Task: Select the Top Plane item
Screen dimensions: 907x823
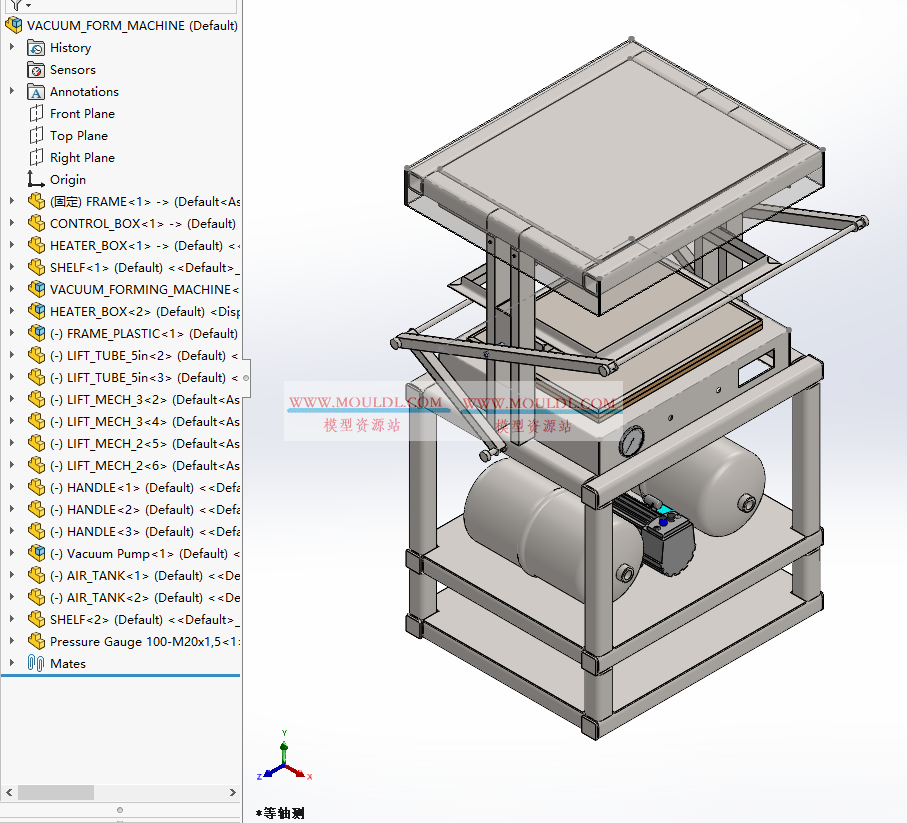Action: point(79,136)
